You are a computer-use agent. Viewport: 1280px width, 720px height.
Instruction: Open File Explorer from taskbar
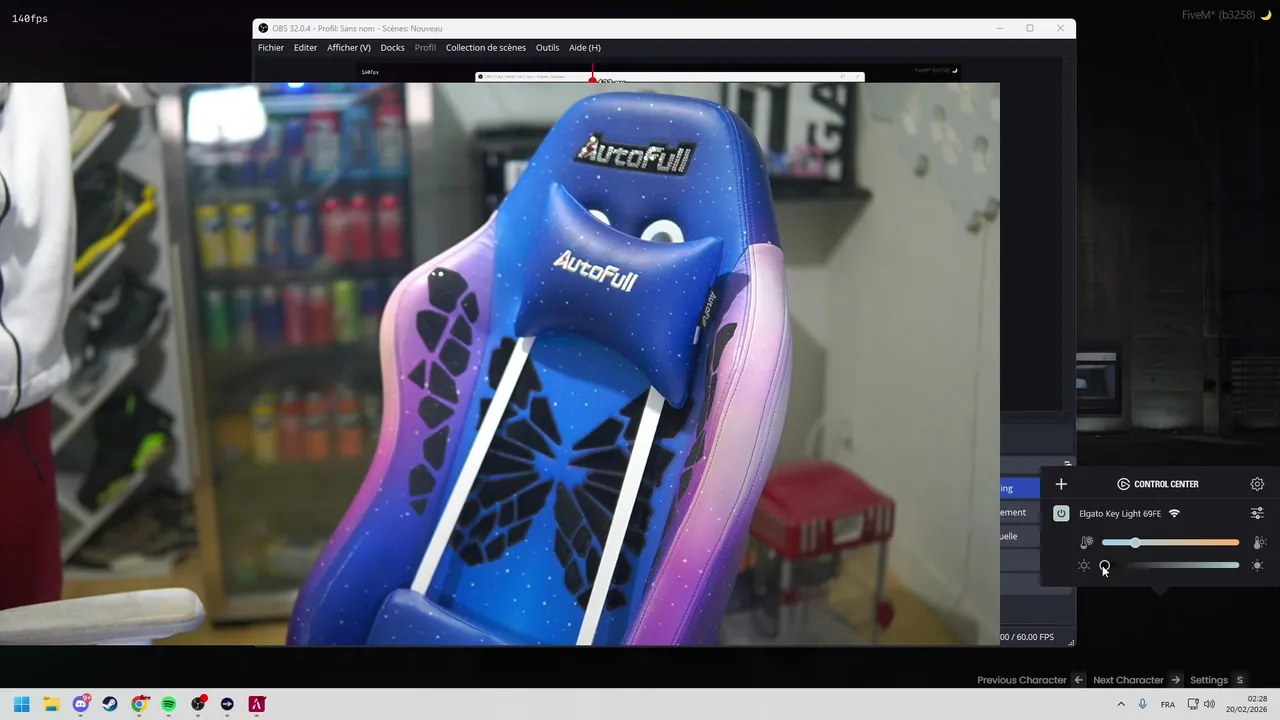click(51, 704)
